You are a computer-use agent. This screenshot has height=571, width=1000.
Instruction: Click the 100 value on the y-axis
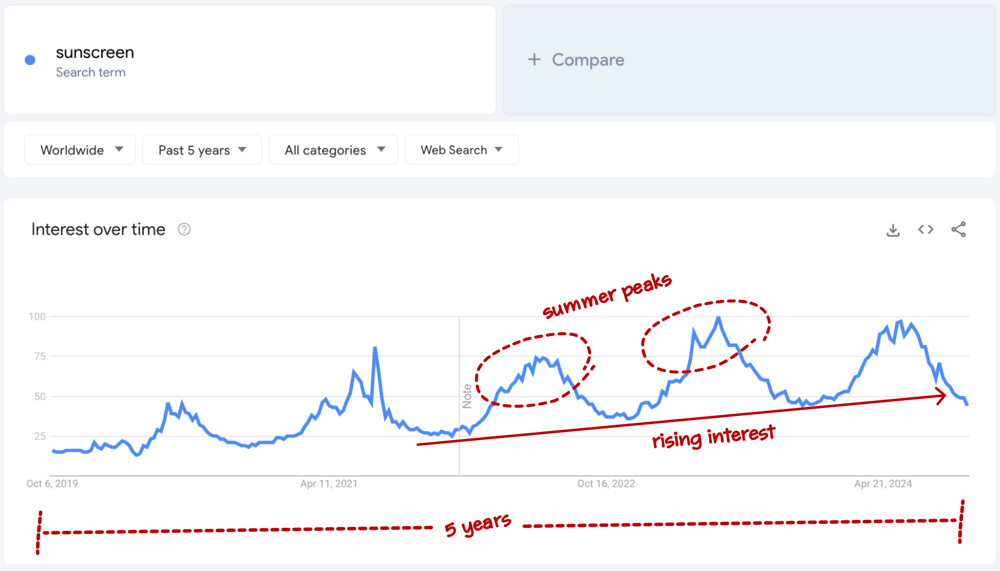click(39, 317)
